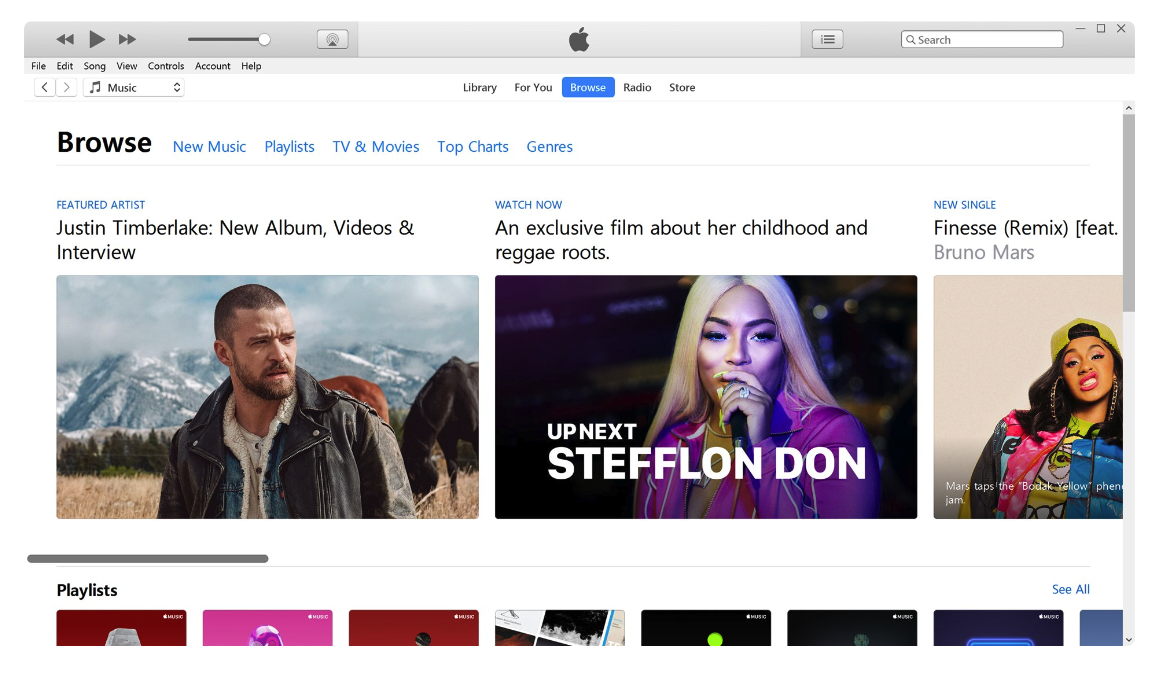Maximize the iTunes window
1162x676 pixels.
pos(1101,28)
